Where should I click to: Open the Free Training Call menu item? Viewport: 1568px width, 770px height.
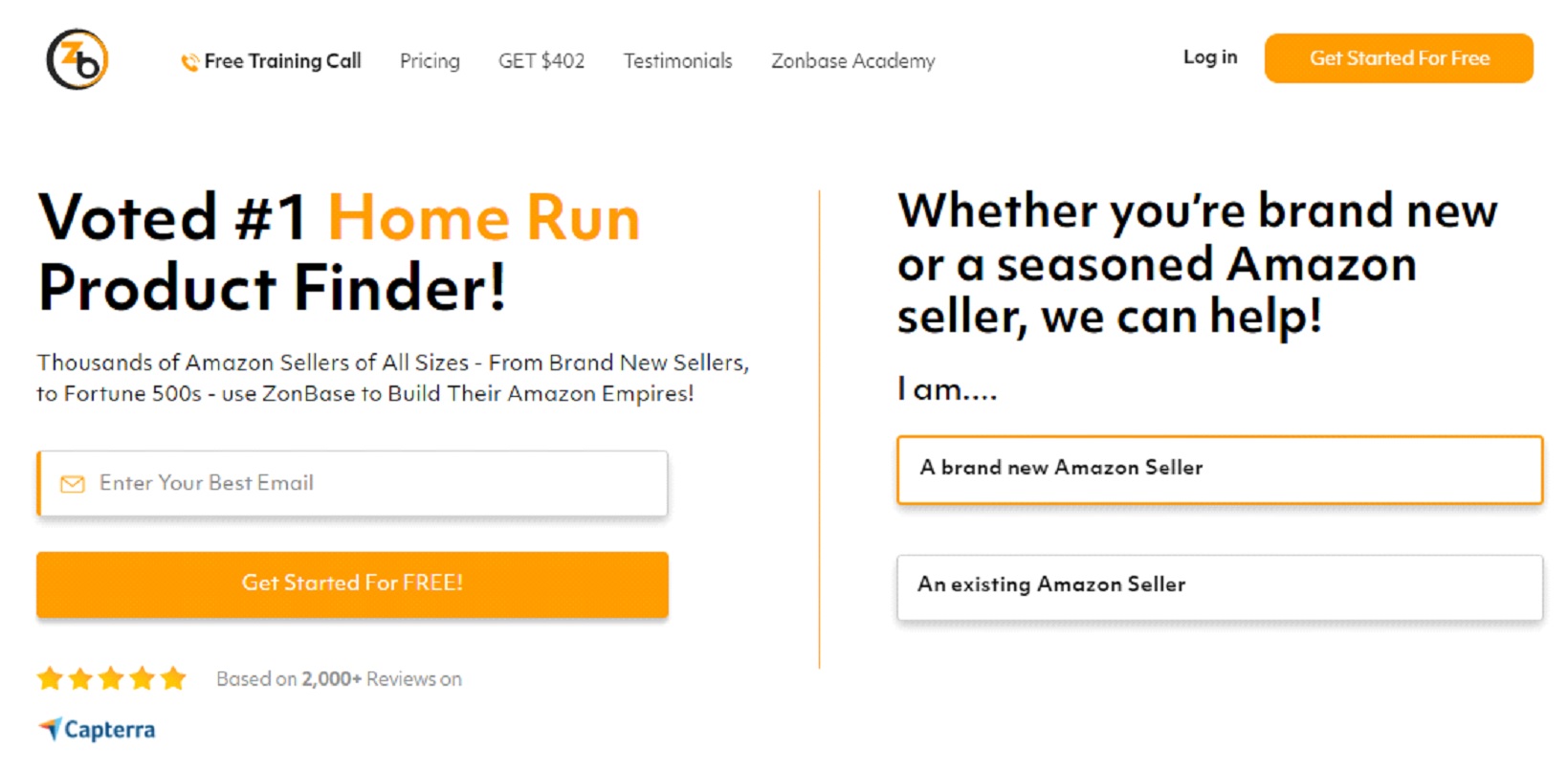[x=282, y=61]
